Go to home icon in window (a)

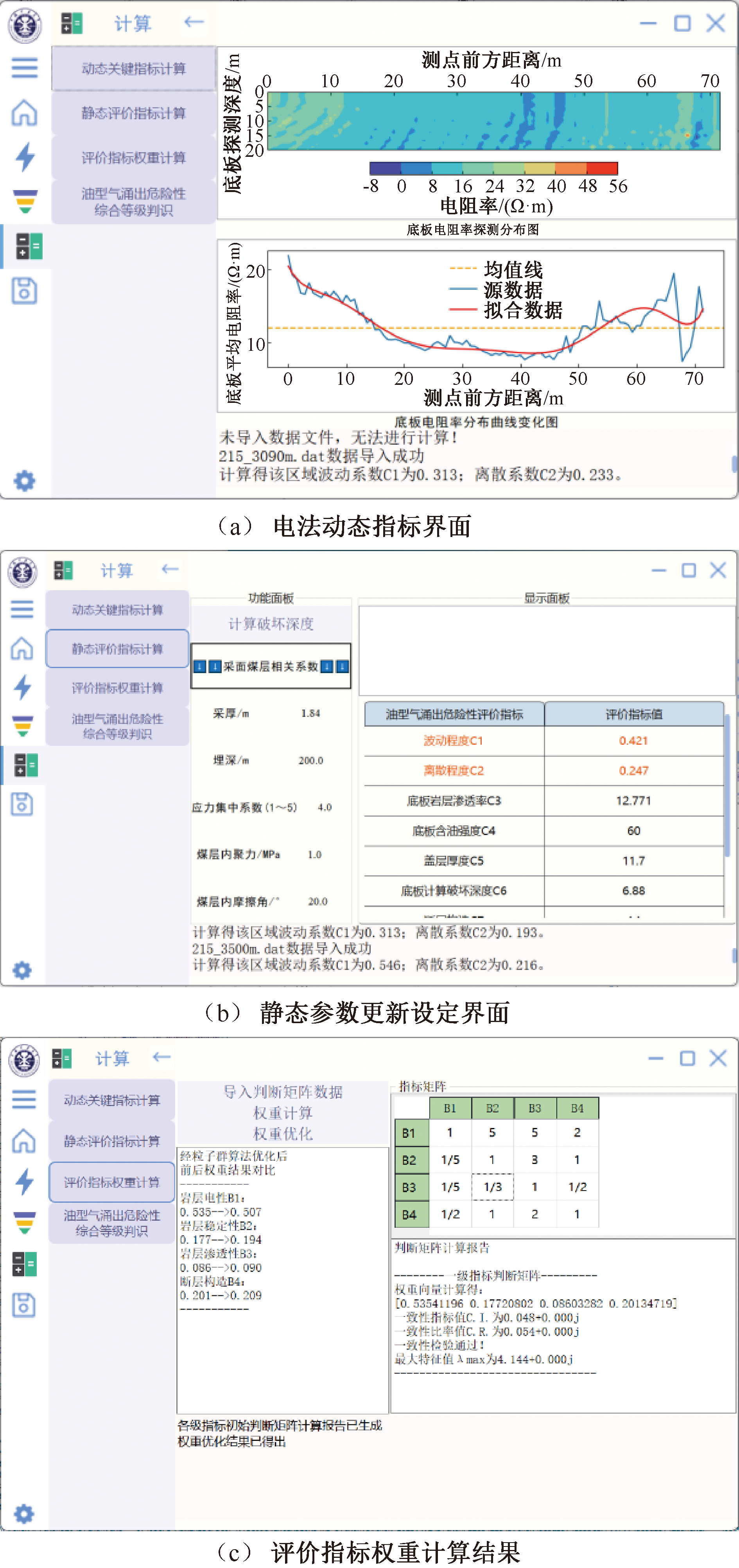pyautogui.click(x=24, y=113)
